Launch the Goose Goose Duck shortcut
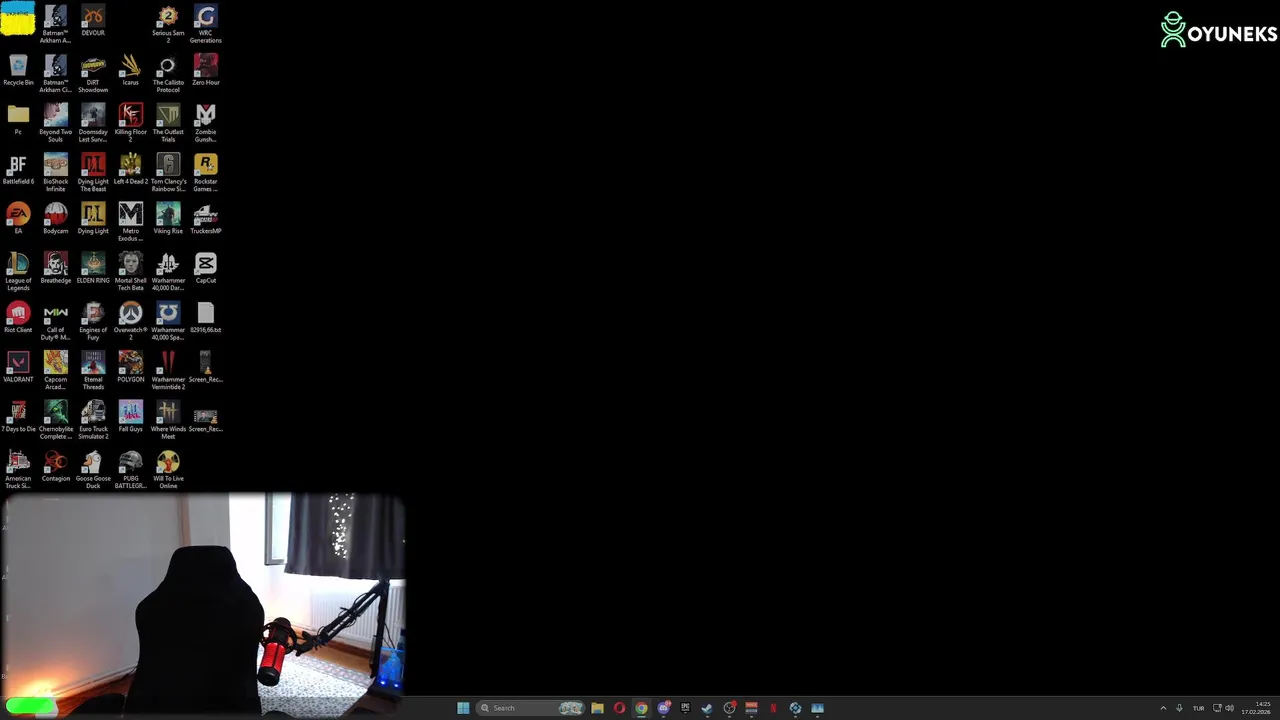 point(93,469)
